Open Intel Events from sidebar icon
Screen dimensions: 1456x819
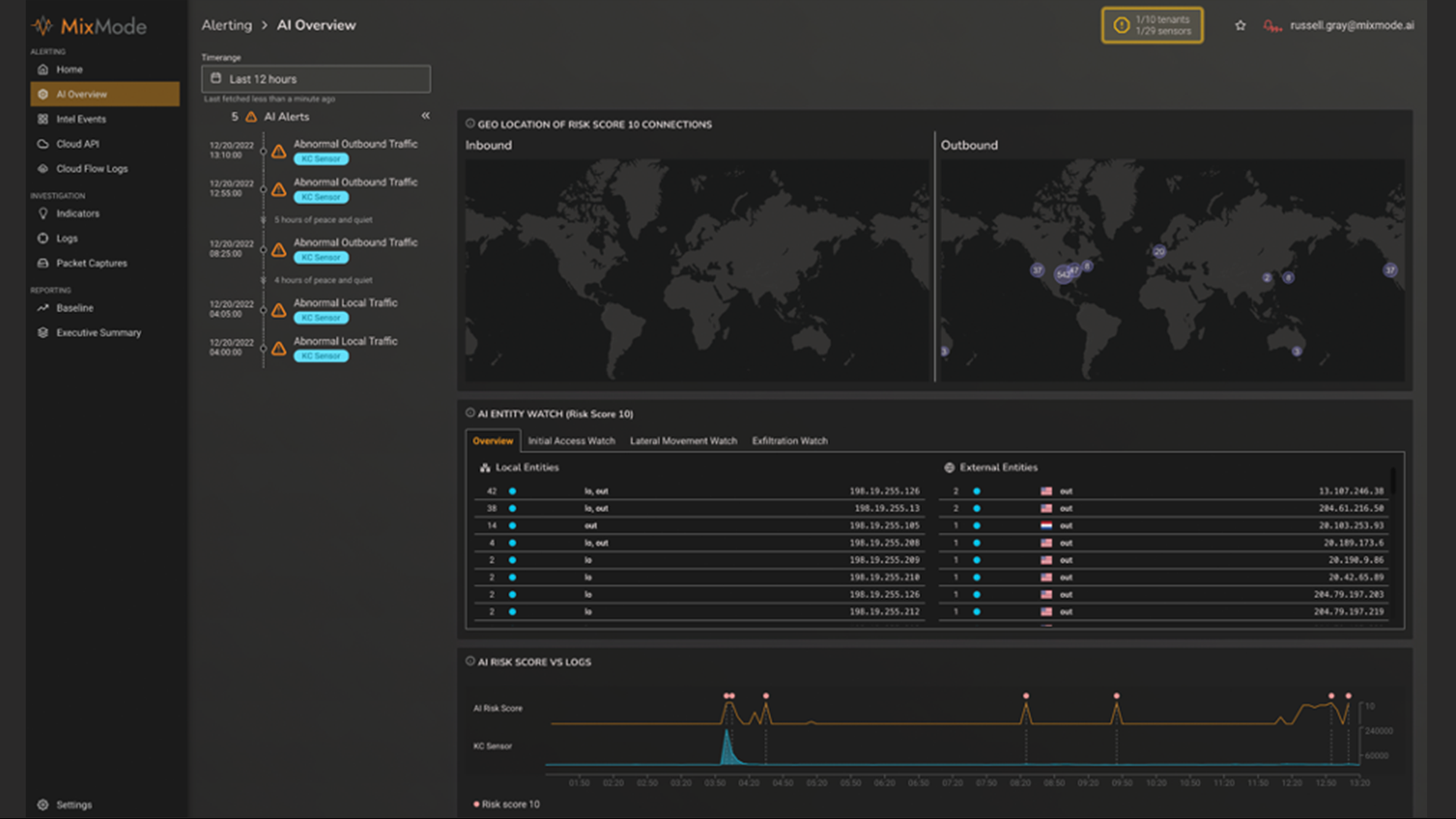[x=43, y=119]
